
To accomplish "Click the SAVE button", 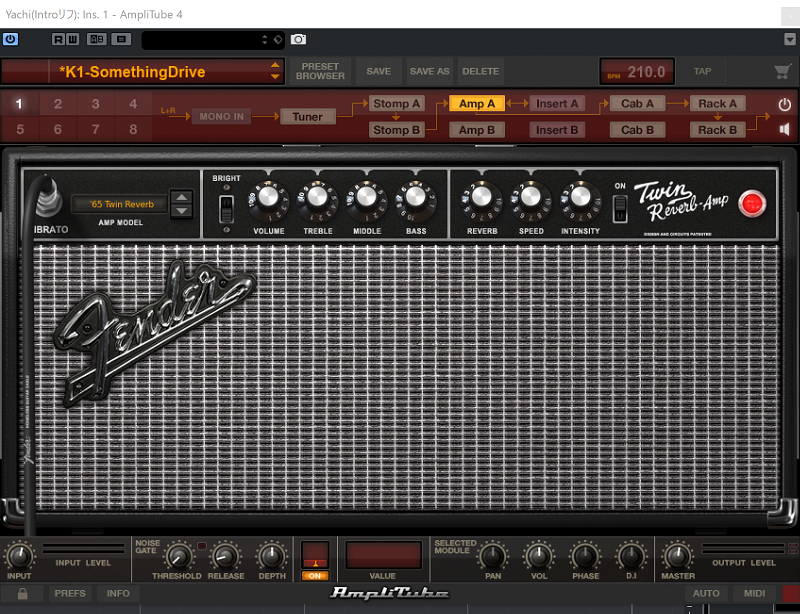I will (379, 71).
